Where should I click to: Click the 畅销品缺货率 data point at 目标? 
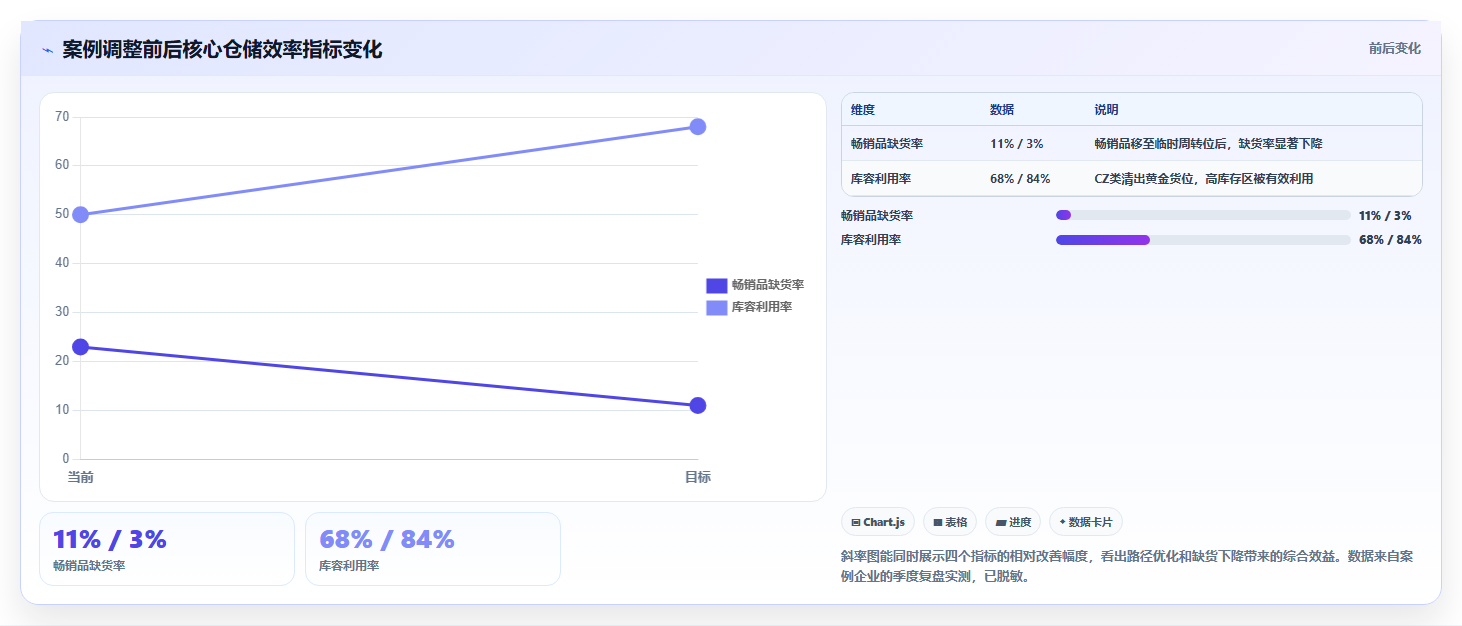pos(698,405)
